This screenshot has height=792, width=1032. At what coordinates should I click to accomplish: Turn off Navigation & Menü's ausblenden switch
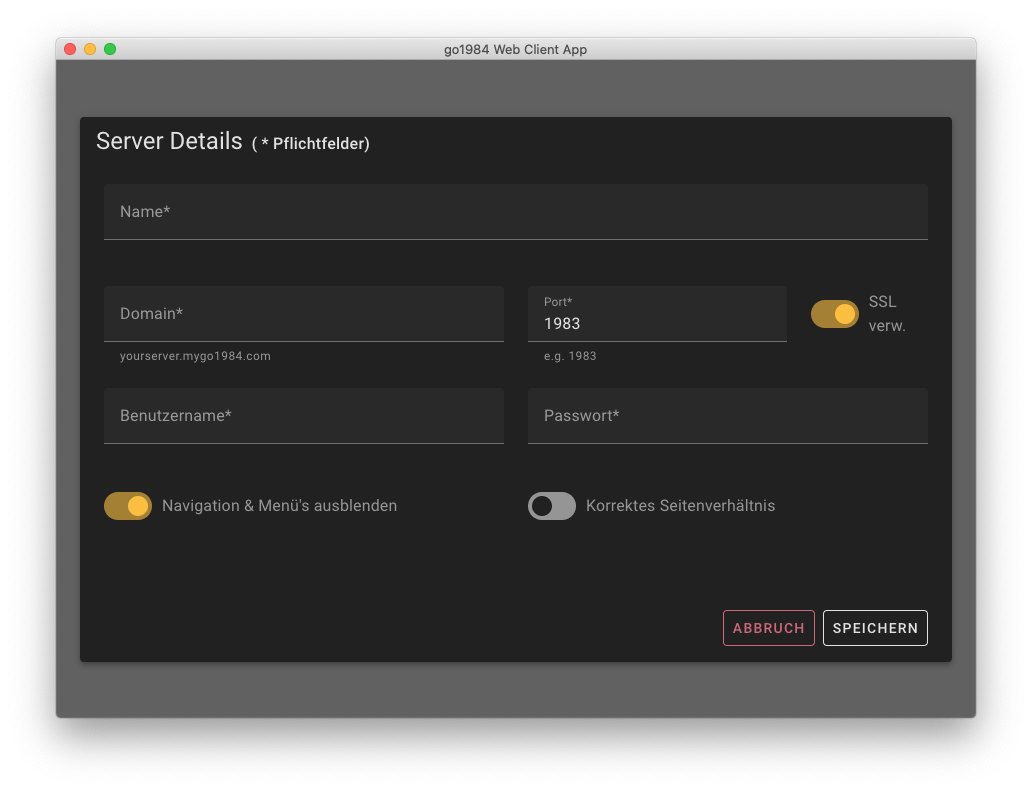click(128, 506)
